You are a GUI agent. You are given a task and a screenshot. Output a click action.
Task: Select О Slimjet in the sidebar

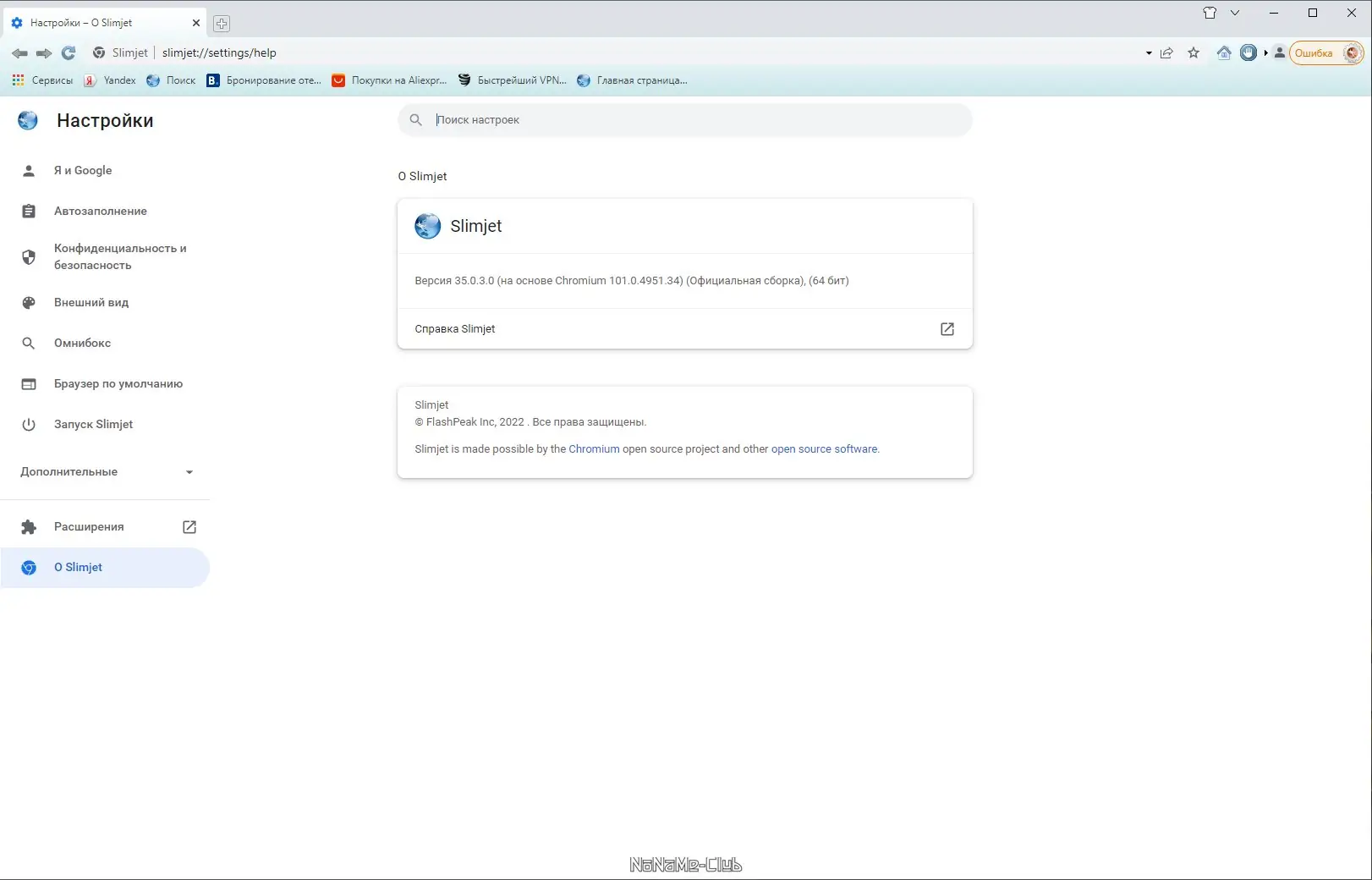click(105, 568)
